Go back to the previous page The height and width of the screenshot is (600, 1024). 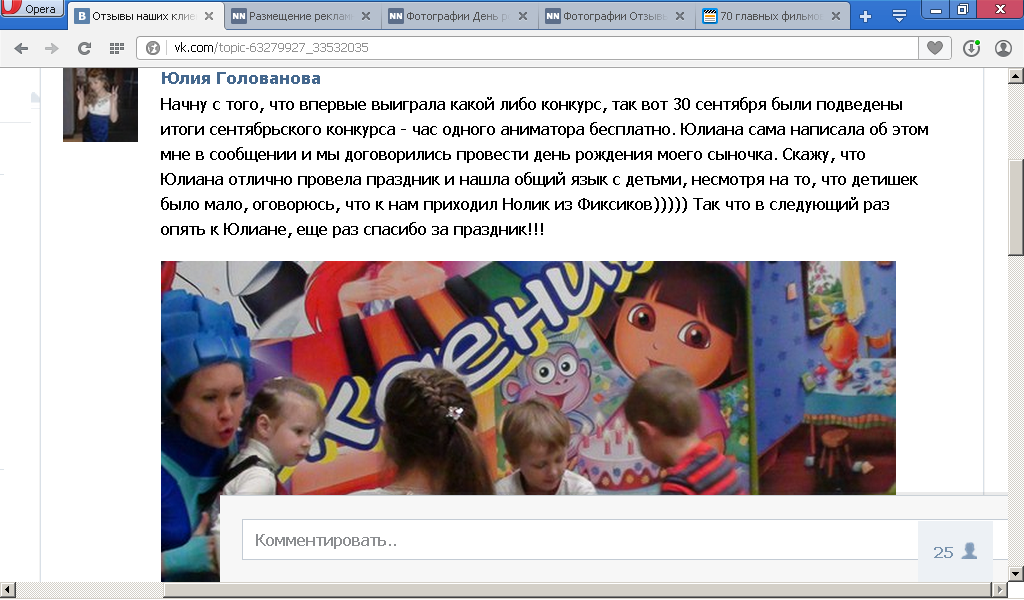(x=21, y=48)
